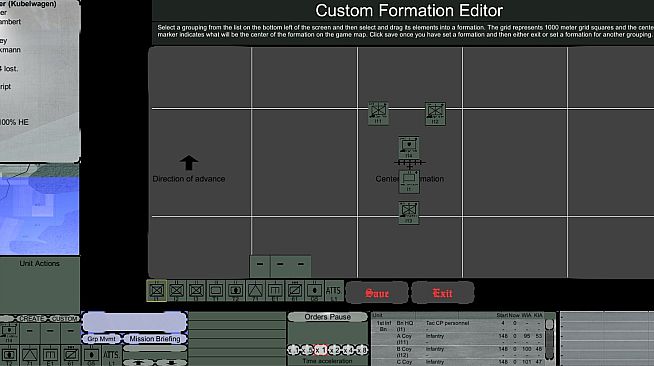Screen dimensions: 654x366
Task: Click the down arrow button below Mission Briefing
Action: coord(171,363)
